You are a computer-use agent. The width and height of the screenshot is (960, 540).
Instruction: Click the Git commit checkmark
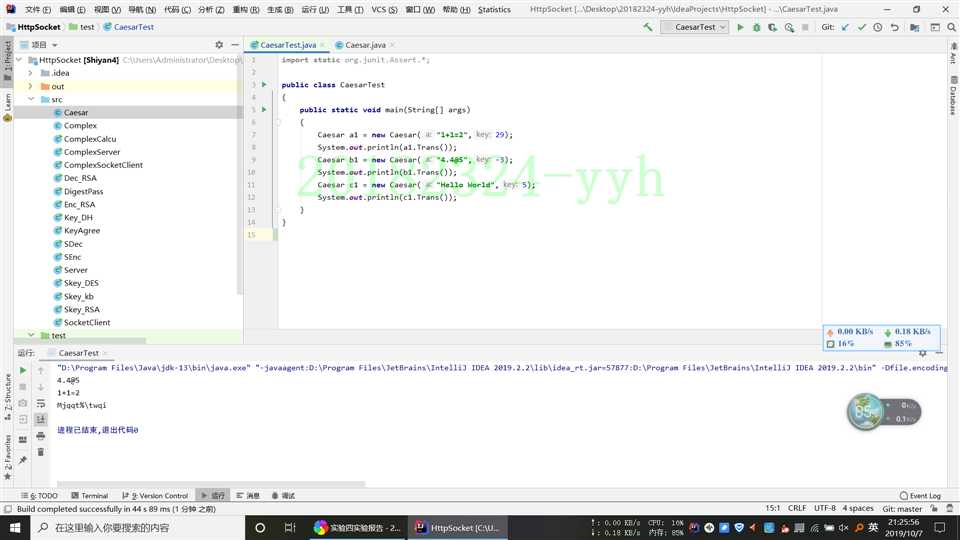(x=862, y=28)
